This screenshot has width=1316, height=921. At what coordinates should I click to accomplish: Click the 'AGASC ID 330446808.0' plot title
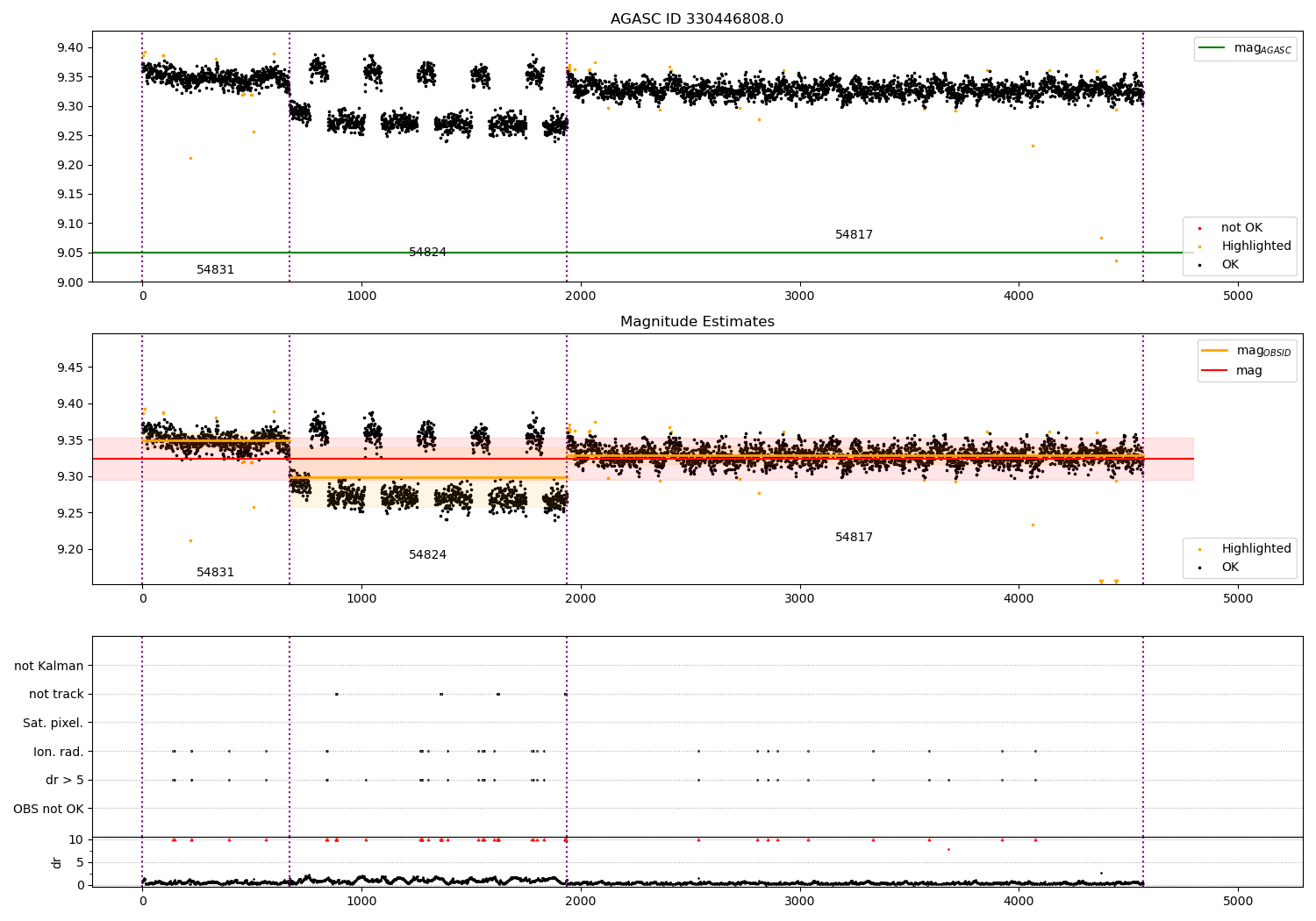[x=697, y=19]
